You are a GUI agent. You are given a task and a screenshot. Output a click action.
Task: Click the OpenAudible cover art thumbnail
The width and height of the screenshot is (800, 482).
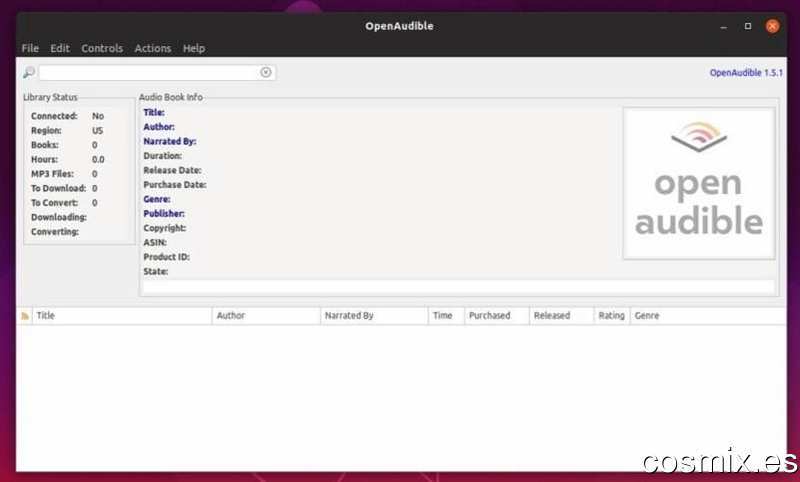(699, 183)
